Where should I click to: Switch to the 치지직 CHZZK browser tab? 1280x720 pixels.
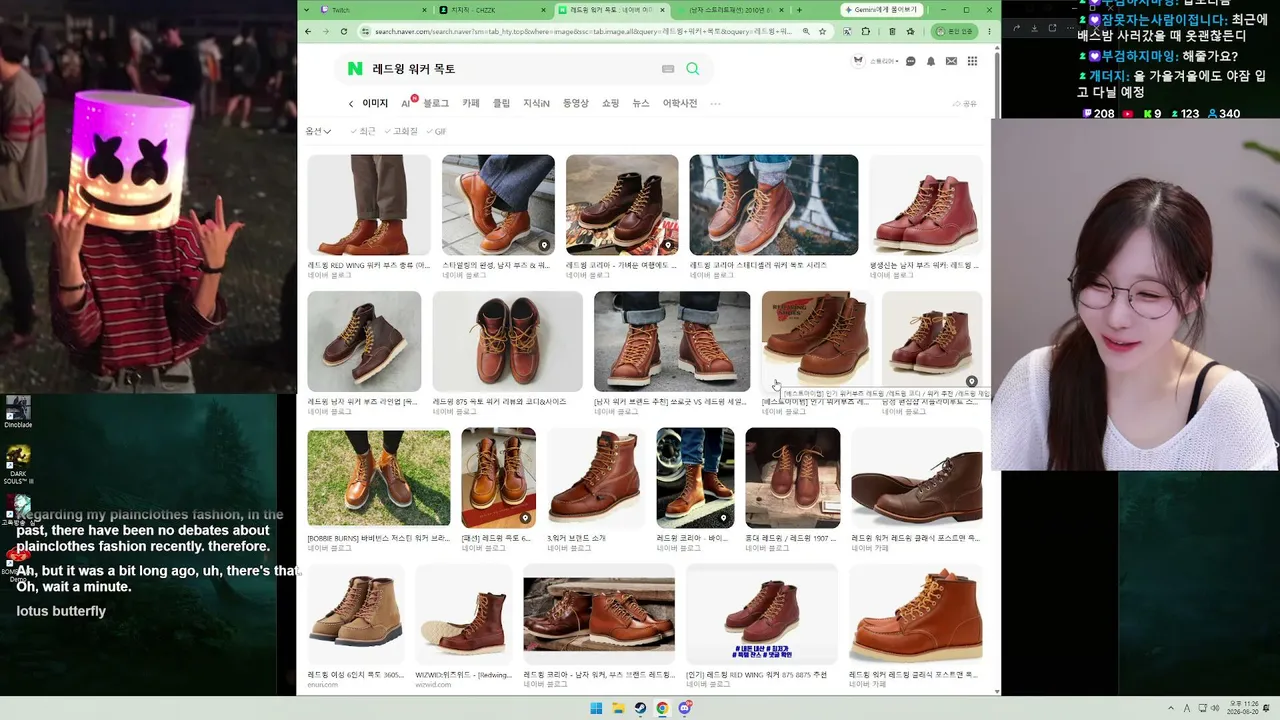click(x=492, y=10)
